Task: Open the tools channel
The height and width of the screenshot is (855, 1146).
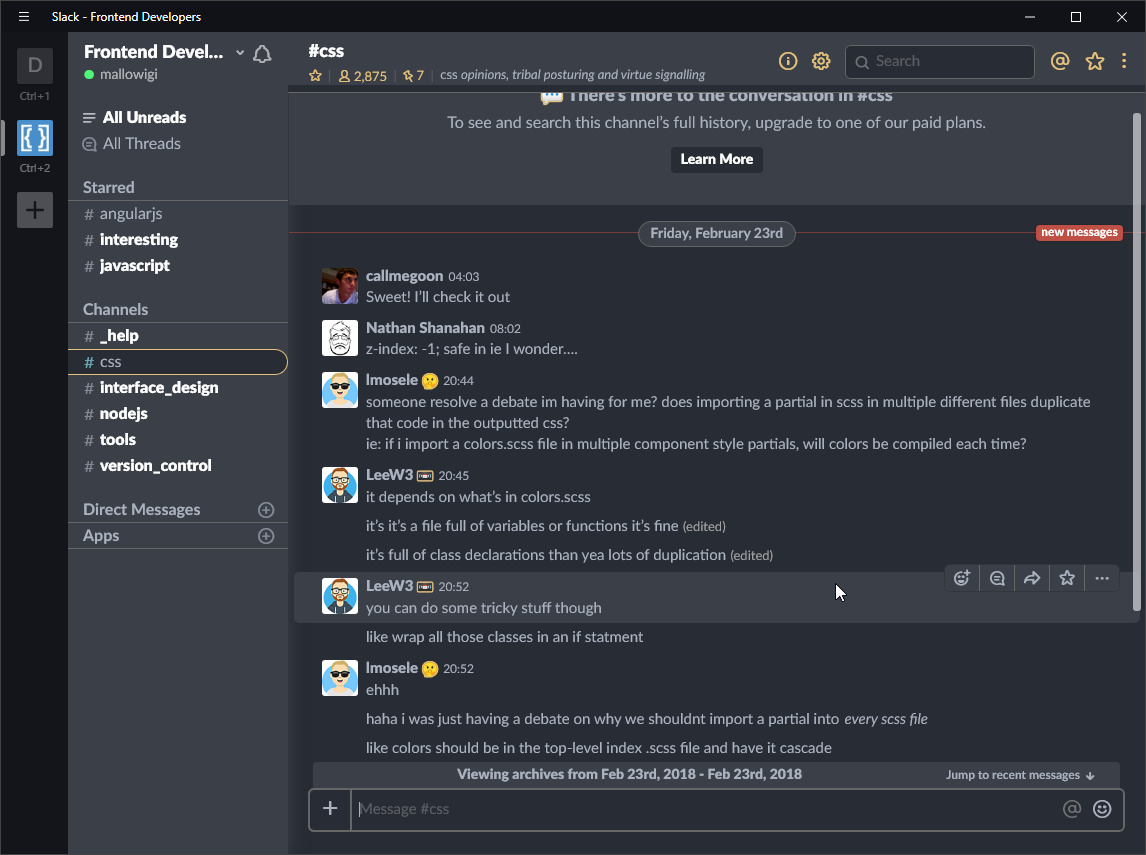Action: pos(178,440)
